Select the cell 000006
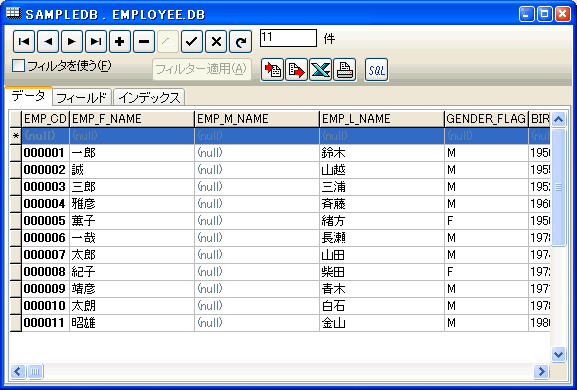 tap(45, 238)
